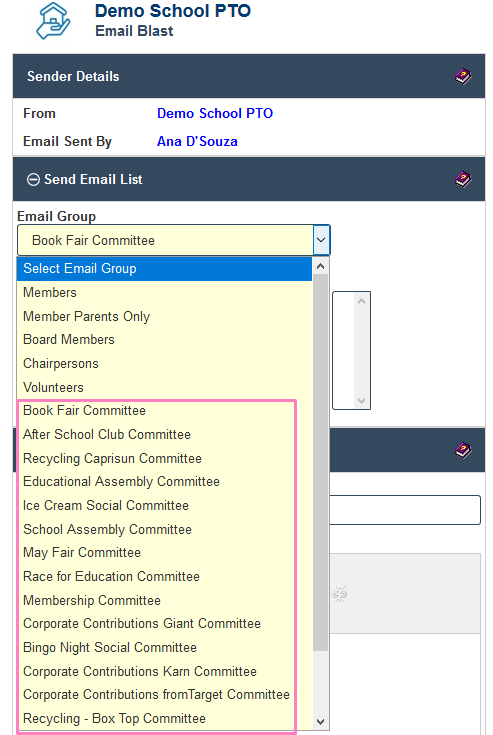Click the unlink icon in editor toolbar
This screenshot has height=735, width=493.
(340, 594)
